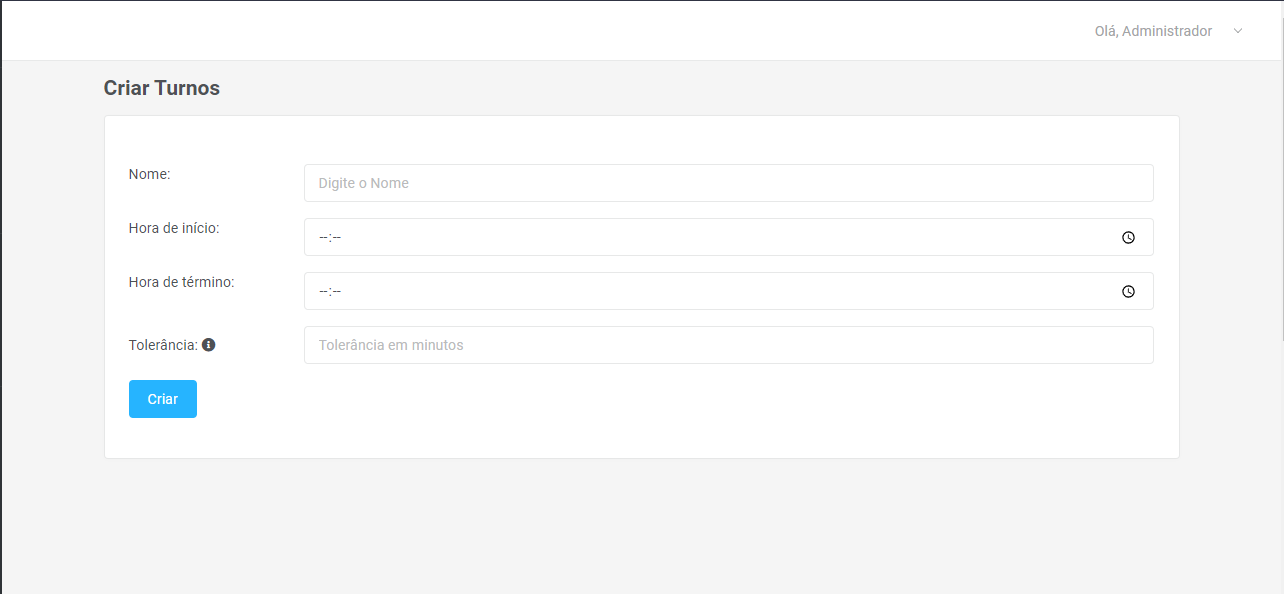Click the 'Nome:' field label
The width and height of the screenshot is (1284, 594).
[150, 174]
